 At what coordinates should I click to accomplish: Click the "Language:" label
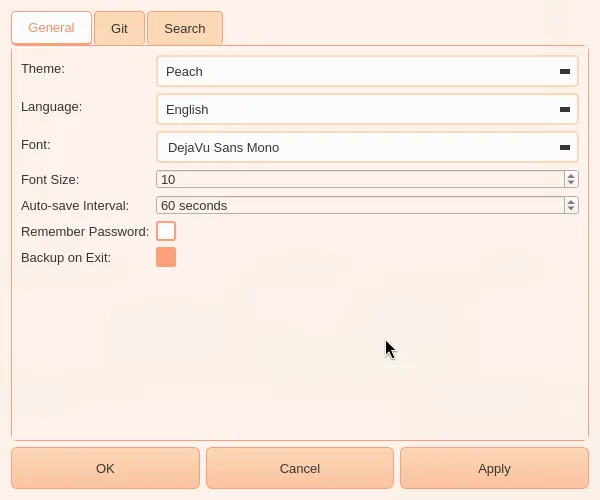(52, 107)
